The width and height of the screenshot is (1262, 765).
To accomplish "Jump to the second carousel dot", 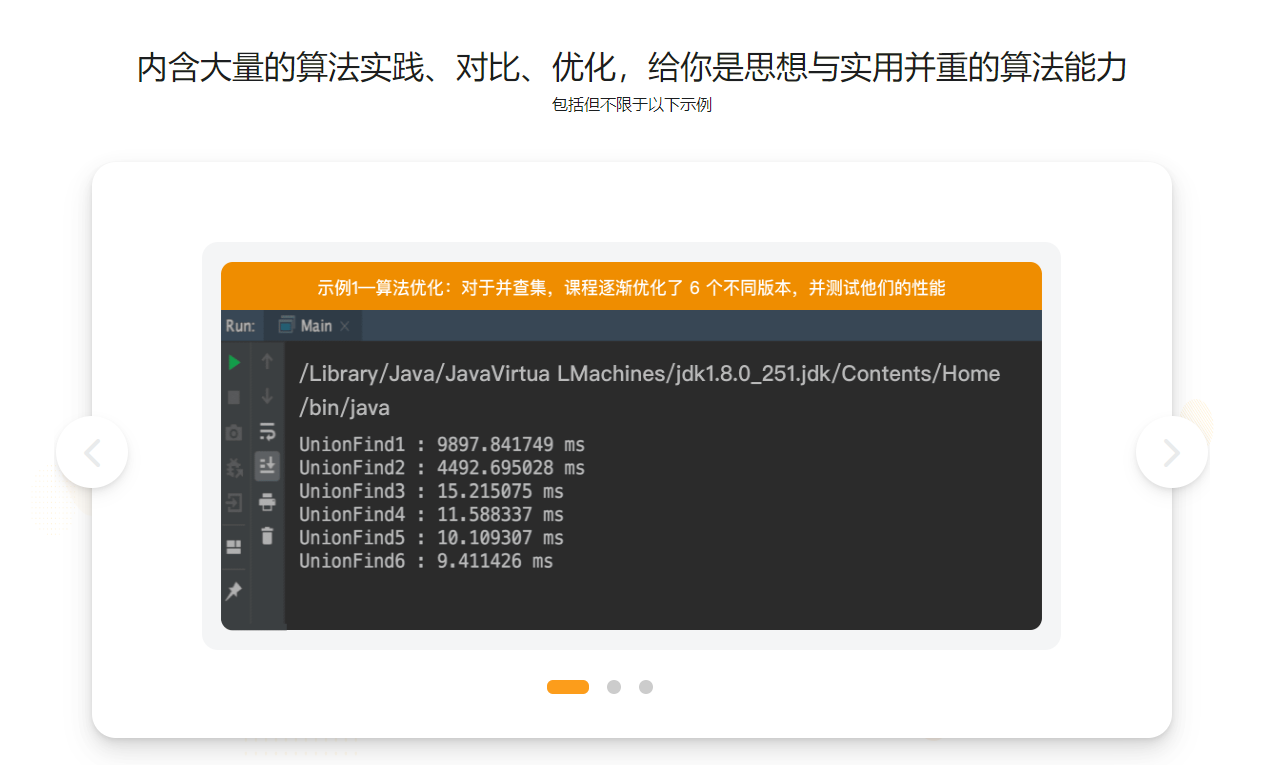I will coord(614,687).
